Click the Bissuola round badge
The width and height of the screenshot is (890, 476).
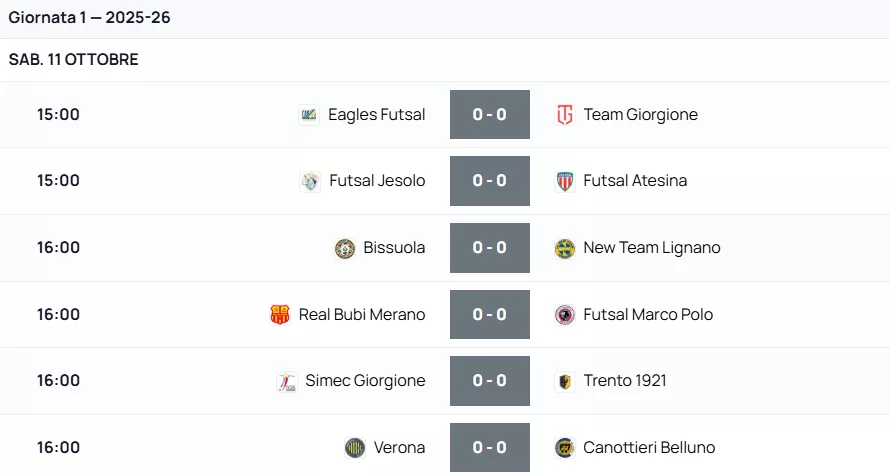click(x=345, y=248)
